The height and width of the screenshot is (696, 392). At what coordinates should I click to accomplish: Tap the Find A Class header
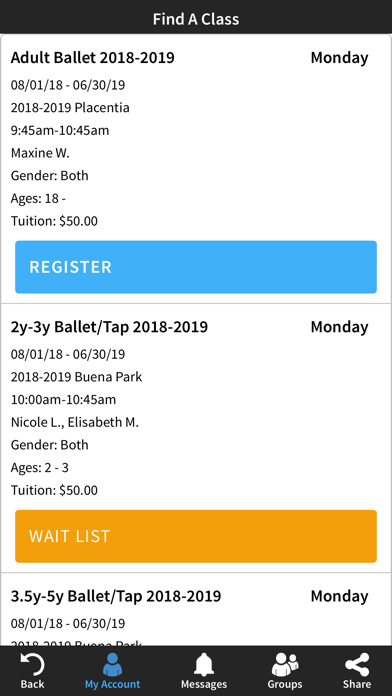point(196,19)
